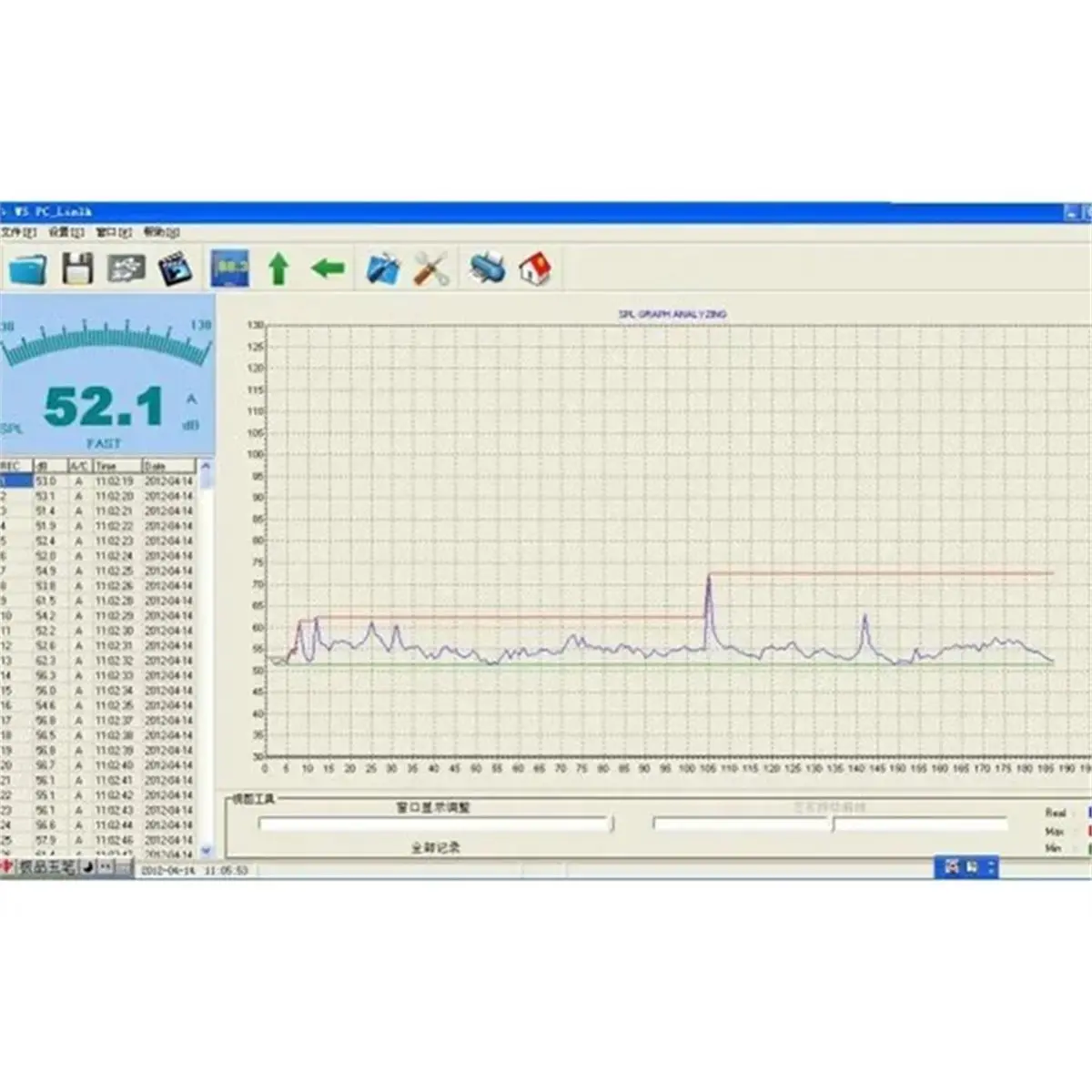Open the 帮助 (Help) menu

(x=161, y=233)
